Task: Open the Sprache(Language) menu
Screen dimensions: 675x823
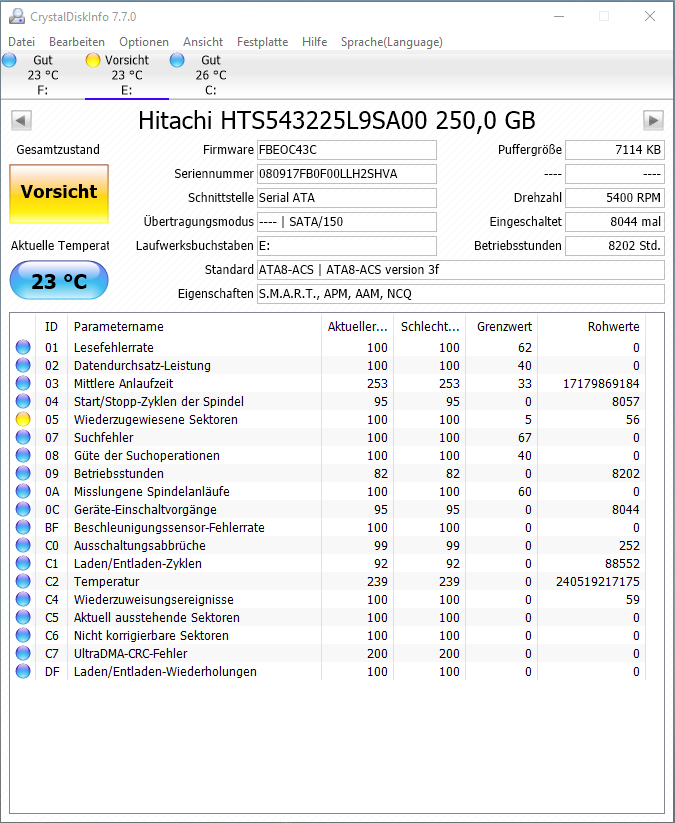Action: [x=392, y=42]
